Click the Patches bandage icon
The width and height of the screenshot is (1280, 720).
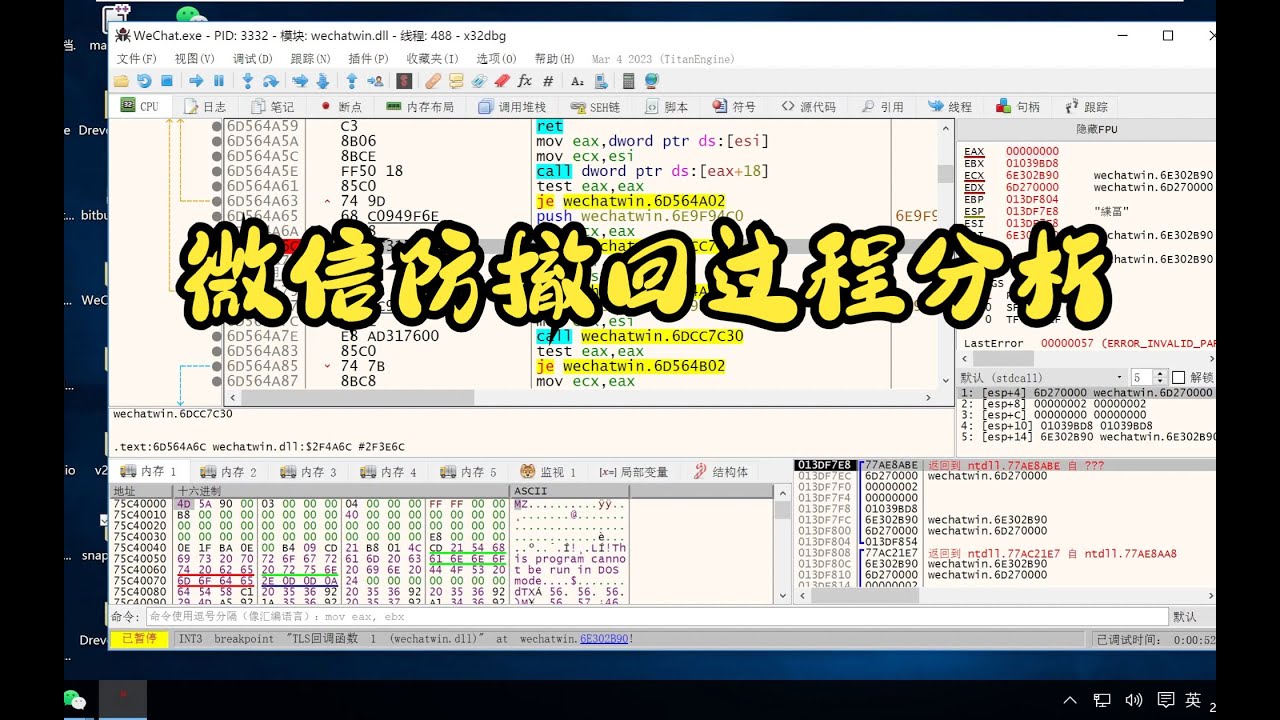[433, 81]
